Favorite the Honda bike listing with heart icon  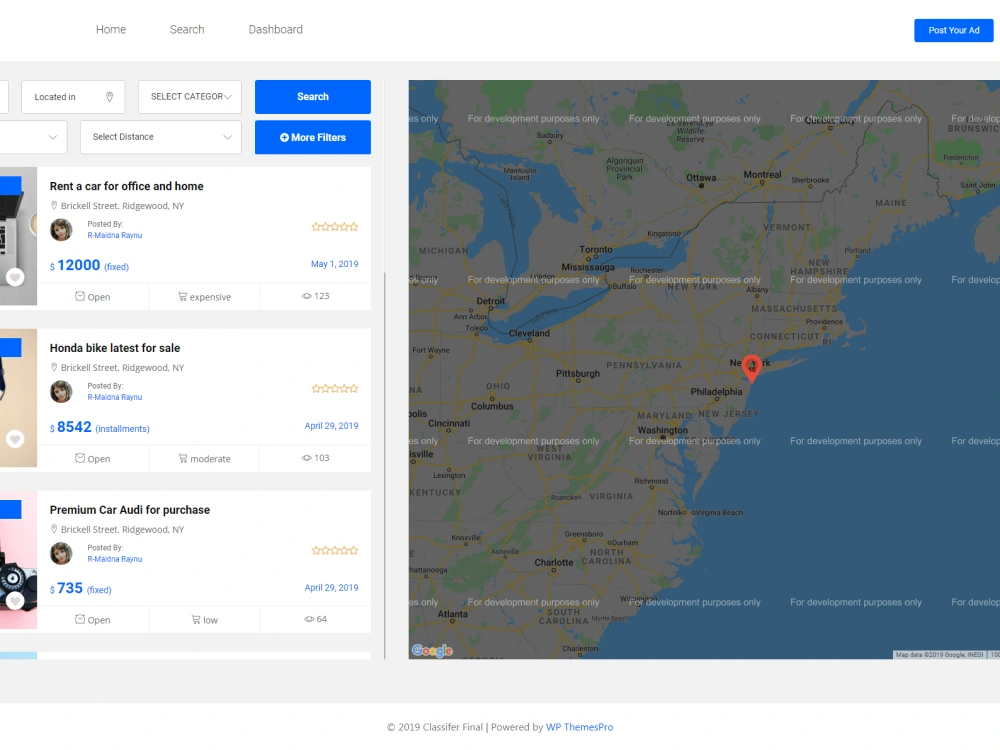[15, 439]
